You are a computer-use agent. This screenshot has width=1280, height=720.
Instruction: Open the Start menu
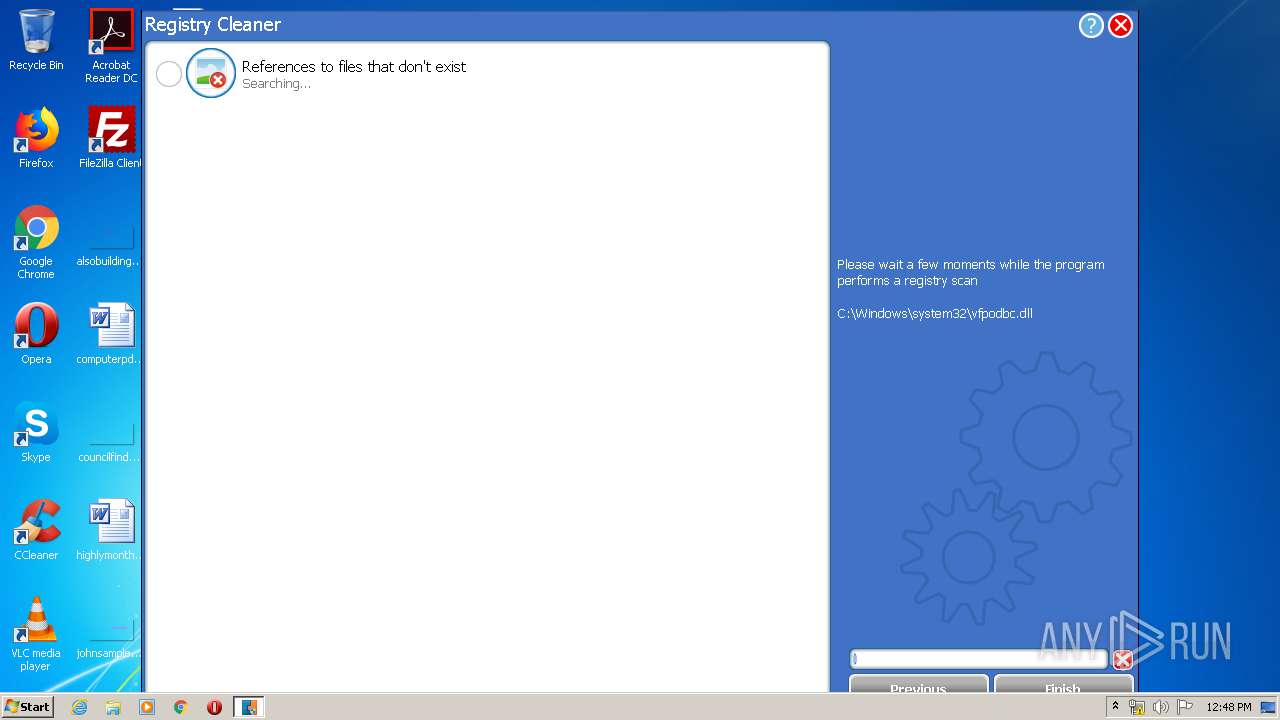point(28,707)
